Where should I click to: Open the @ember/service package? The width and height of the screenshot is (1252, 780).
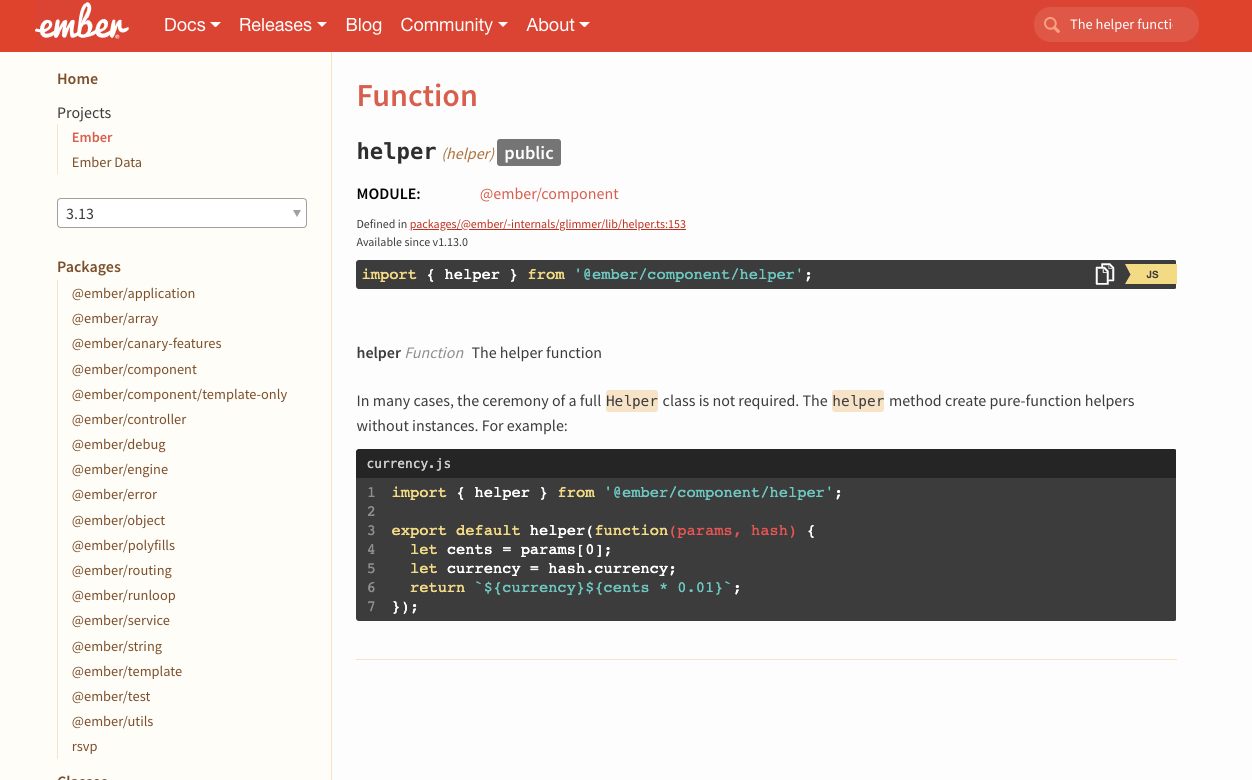click(x=121, y=620)
